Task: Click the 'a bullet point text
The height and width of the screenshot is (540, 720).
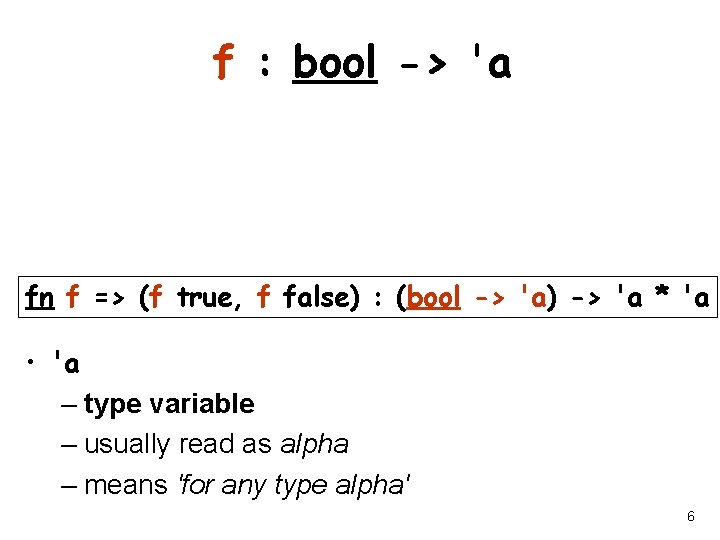Action: [67, 364]
